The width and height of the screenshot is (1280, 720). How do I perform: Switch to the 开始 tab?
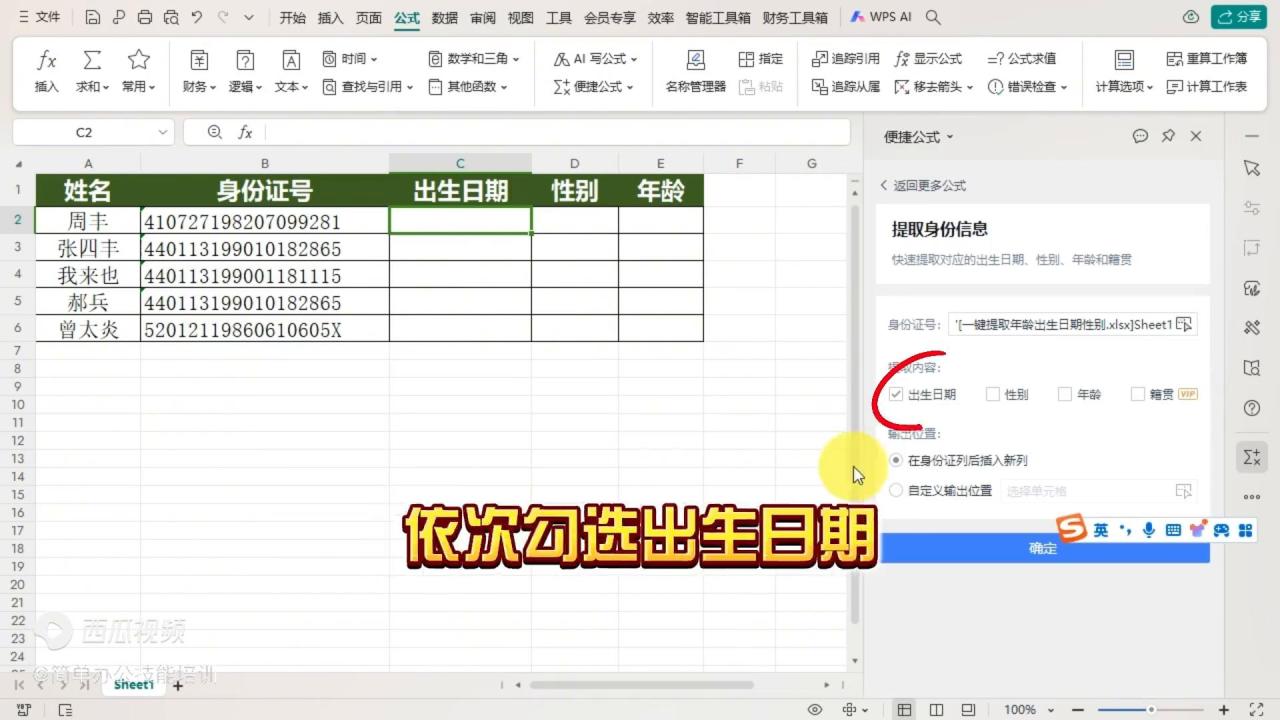[x=293, y=17]
